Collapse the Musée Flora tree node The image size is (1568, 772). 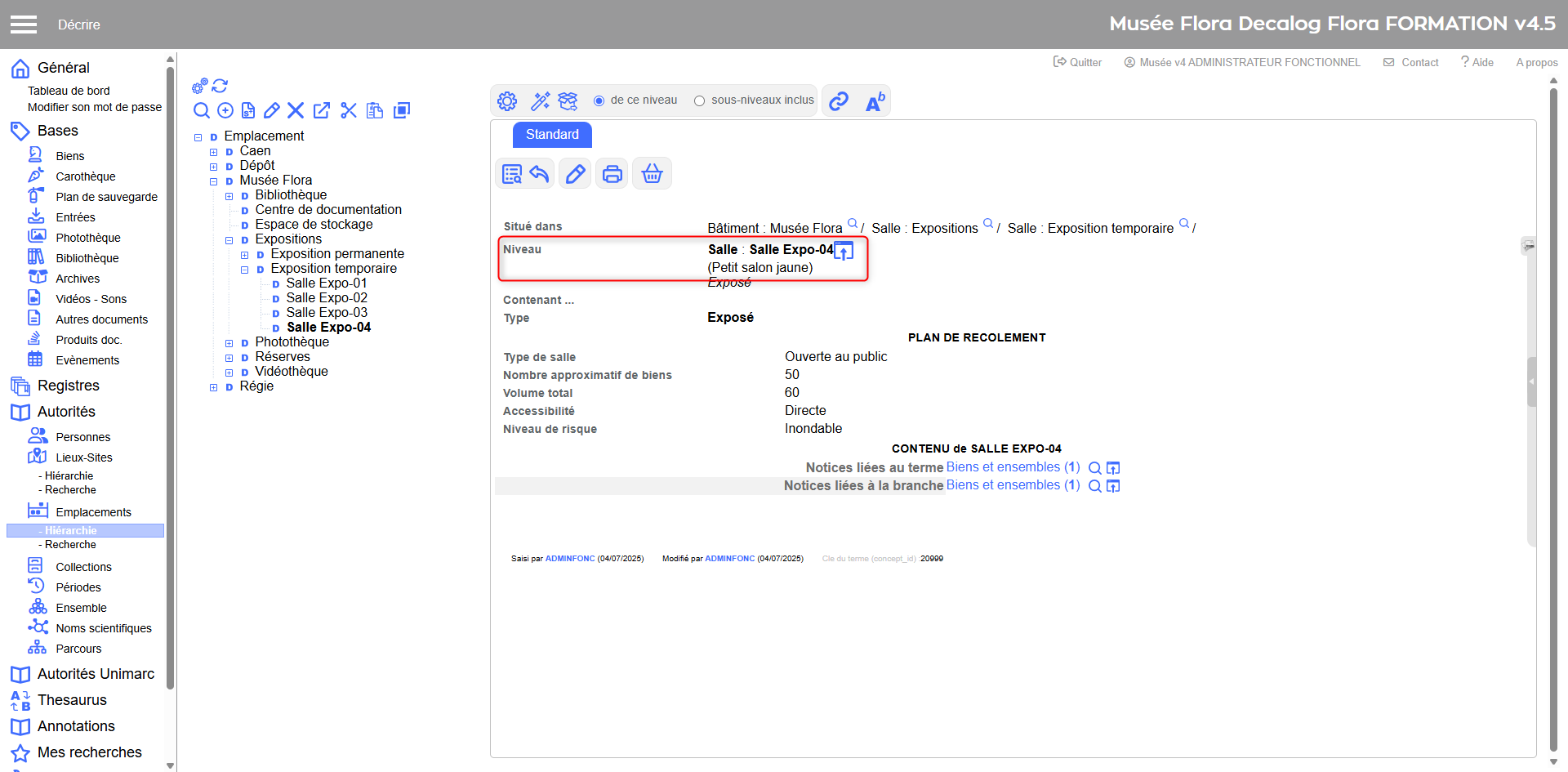point(213,181)
